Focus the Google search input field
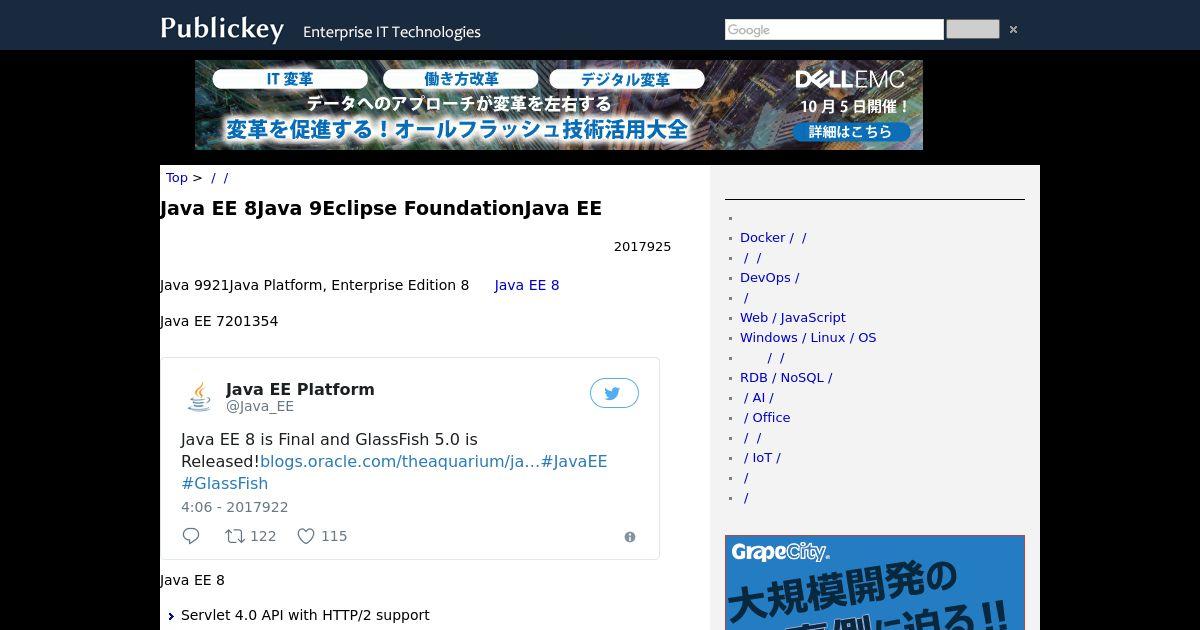 coord(834,30)
